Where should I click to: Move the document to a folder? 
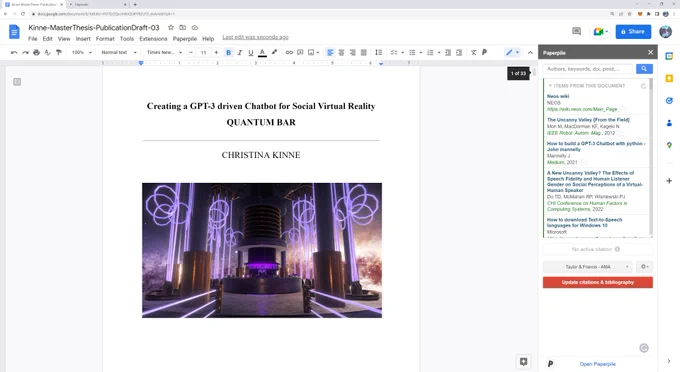pyautogui.click(x=183, y=27)
